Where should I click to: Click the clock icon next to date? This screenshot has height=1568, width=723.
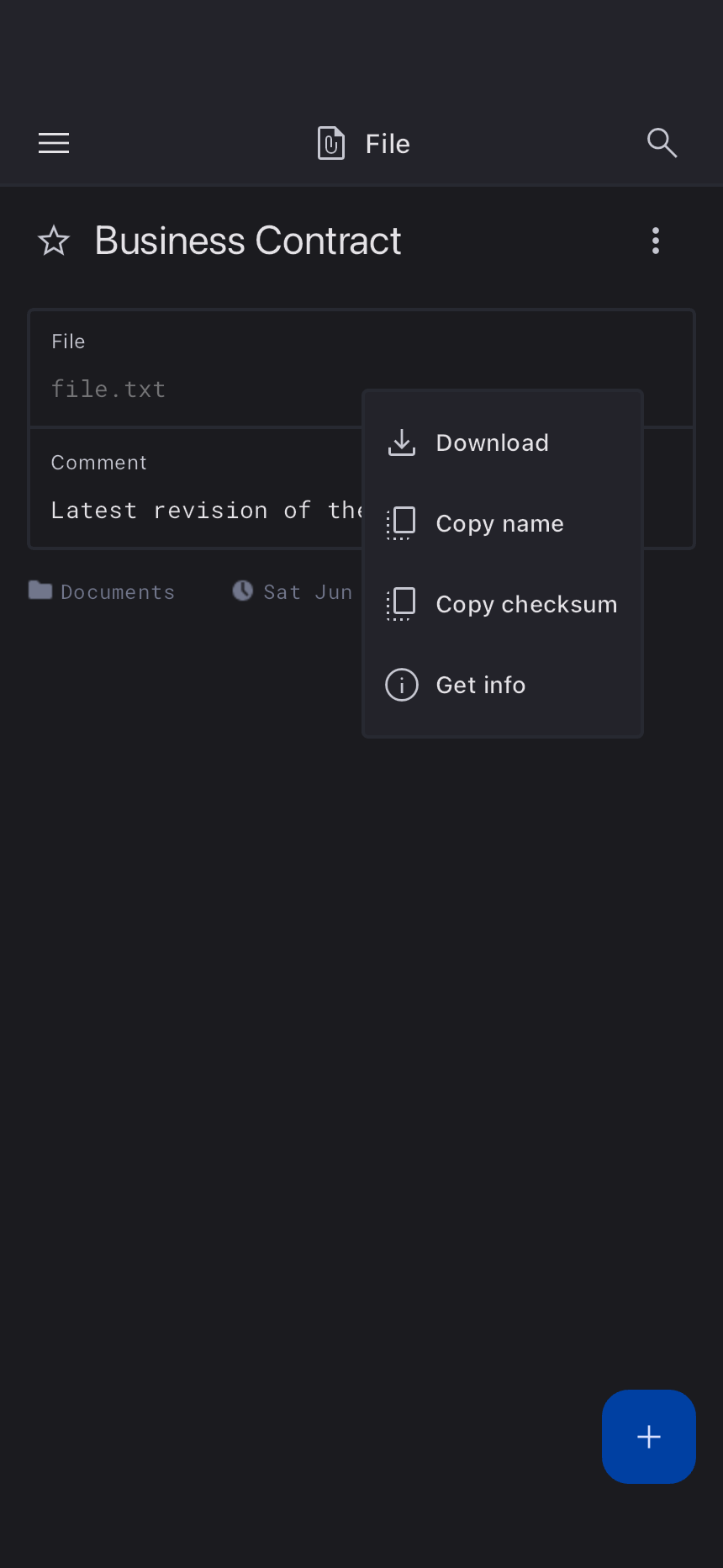(x=243, y=591)
